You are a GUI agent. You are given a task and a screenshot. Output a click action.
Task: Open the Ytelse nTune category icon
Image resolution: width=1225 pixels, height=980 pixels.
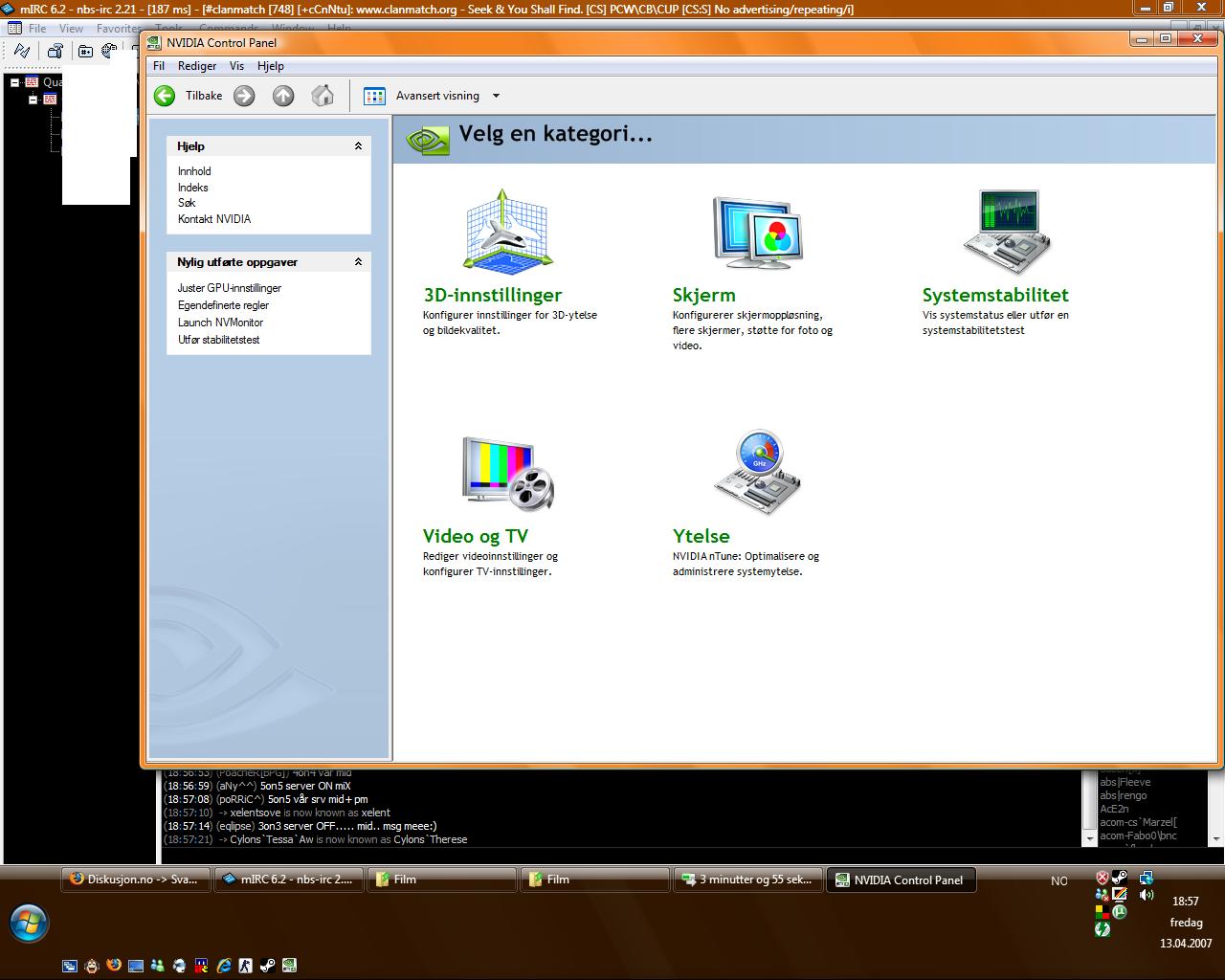pyautogui.click(x=757, y=473)
